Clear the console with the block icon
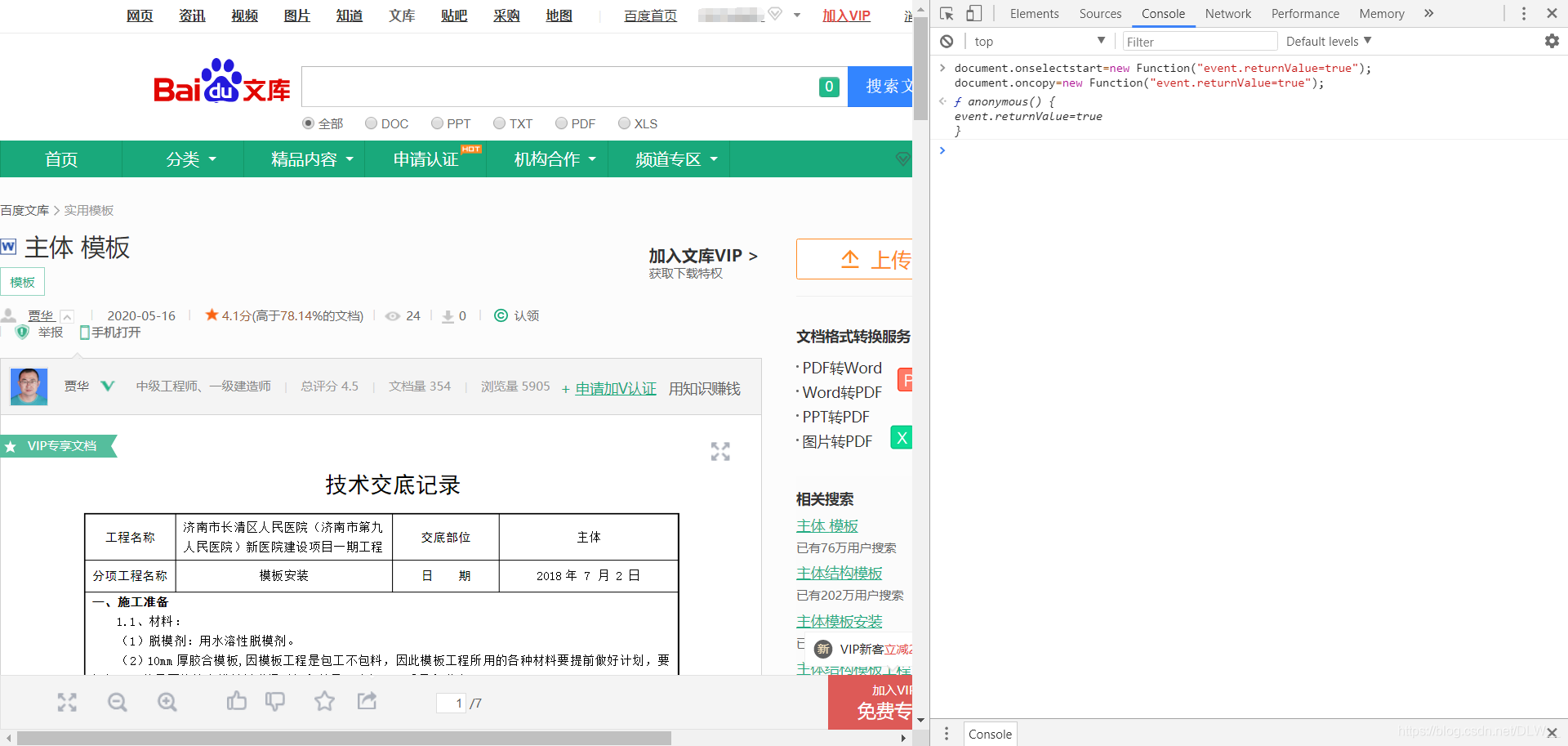The width and height of the screenshot is (1568, 746). click(x=947, y=42)
